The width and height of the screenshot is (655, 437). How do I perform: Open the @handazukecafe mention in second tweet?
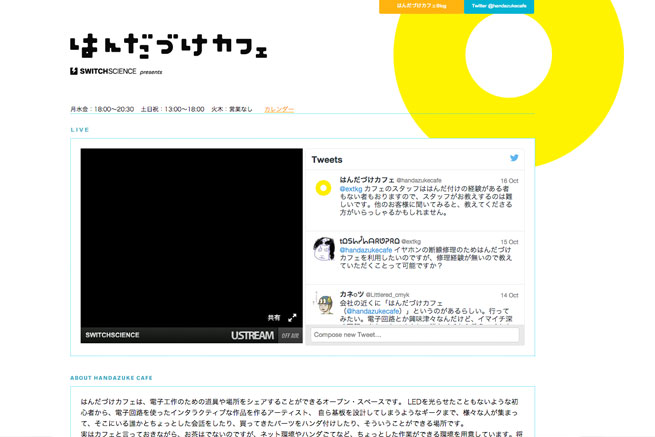coord(366,250)
